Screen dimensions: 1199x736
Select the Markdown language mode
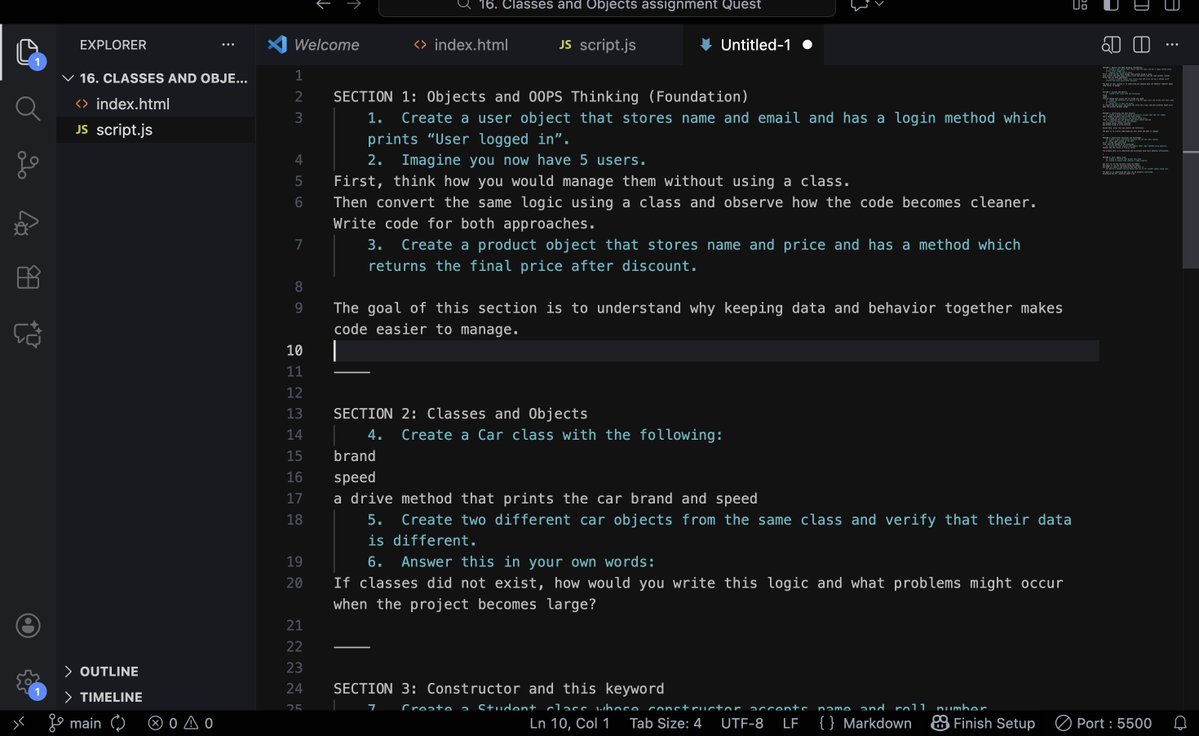(x=865, y=723)
